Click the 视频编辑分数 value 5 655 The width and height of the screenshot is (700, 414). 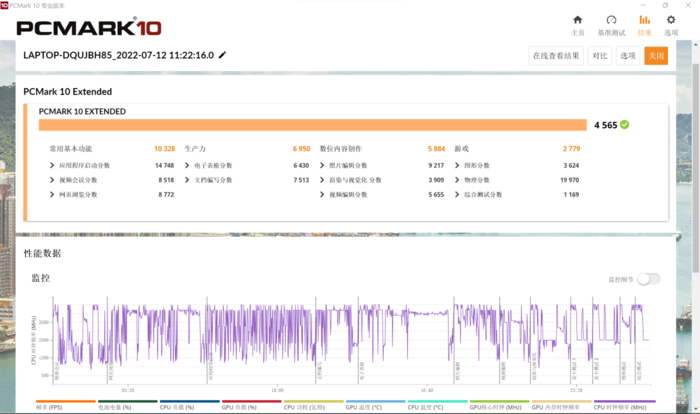coord(436,194)
